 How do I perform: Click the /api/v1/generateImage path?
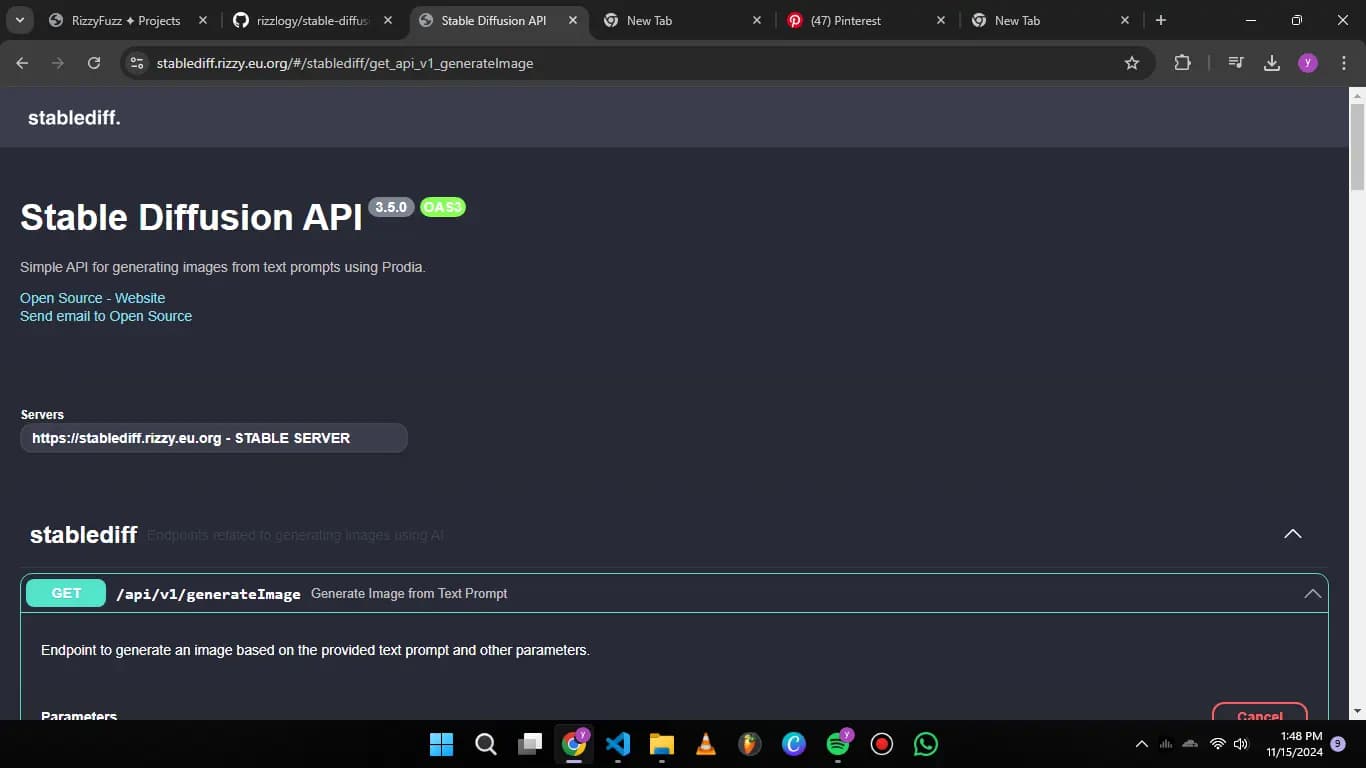click(x=208, y=594)
